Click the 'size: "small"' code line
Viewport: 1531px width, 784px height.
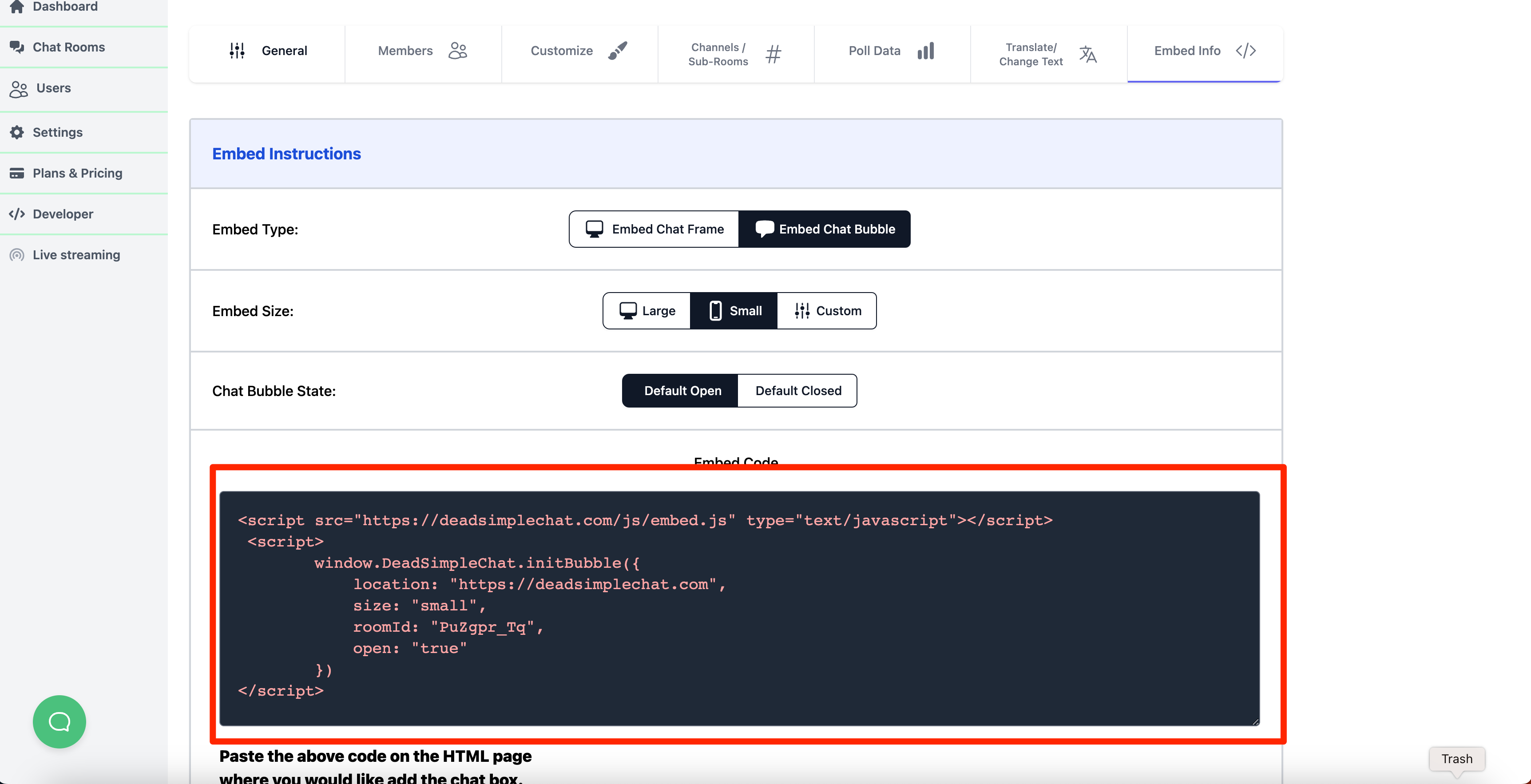click(x=420, y=606)
